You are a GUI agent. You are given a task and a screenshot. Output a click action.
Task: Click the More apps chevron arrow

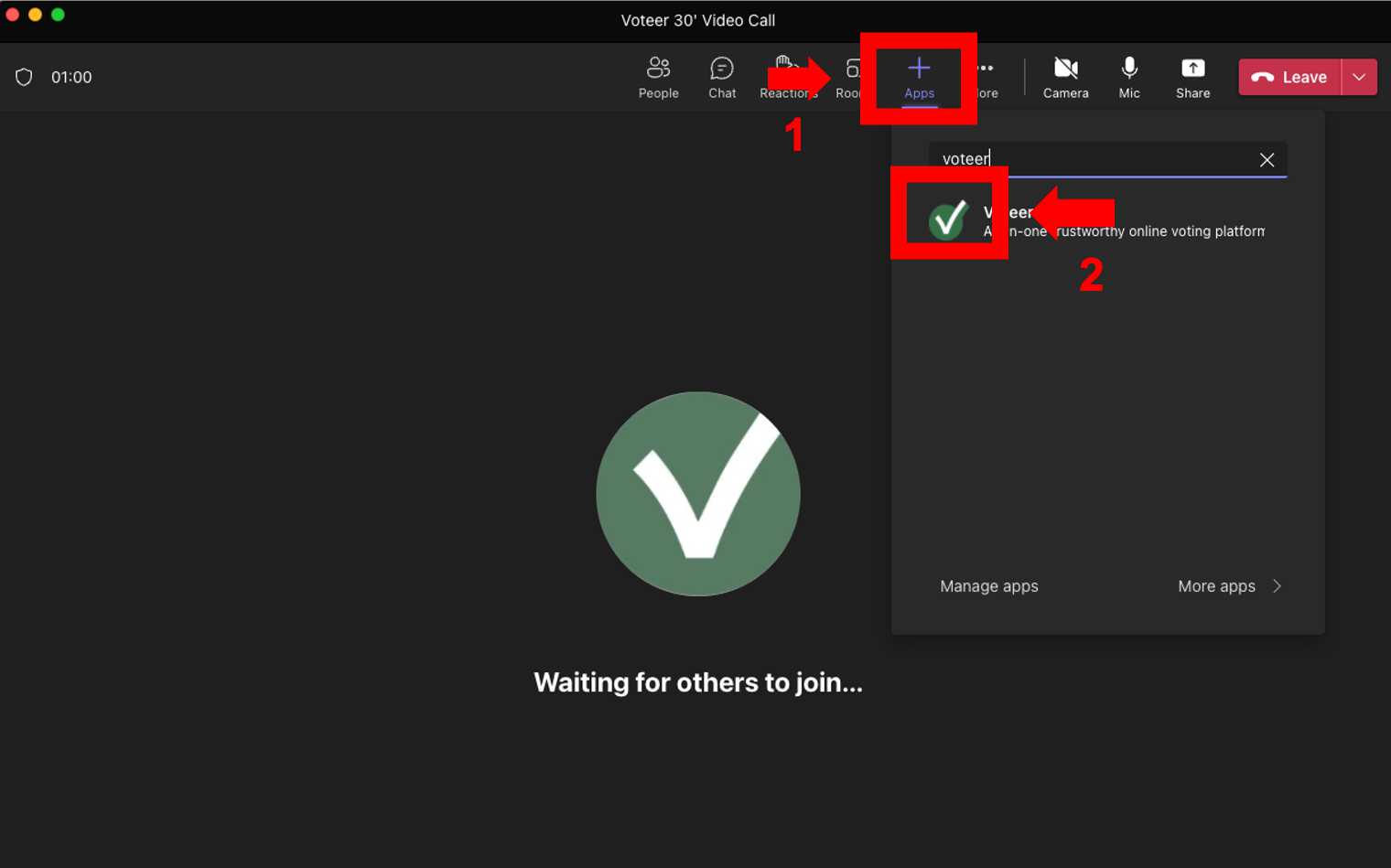tap(1277, 586)
